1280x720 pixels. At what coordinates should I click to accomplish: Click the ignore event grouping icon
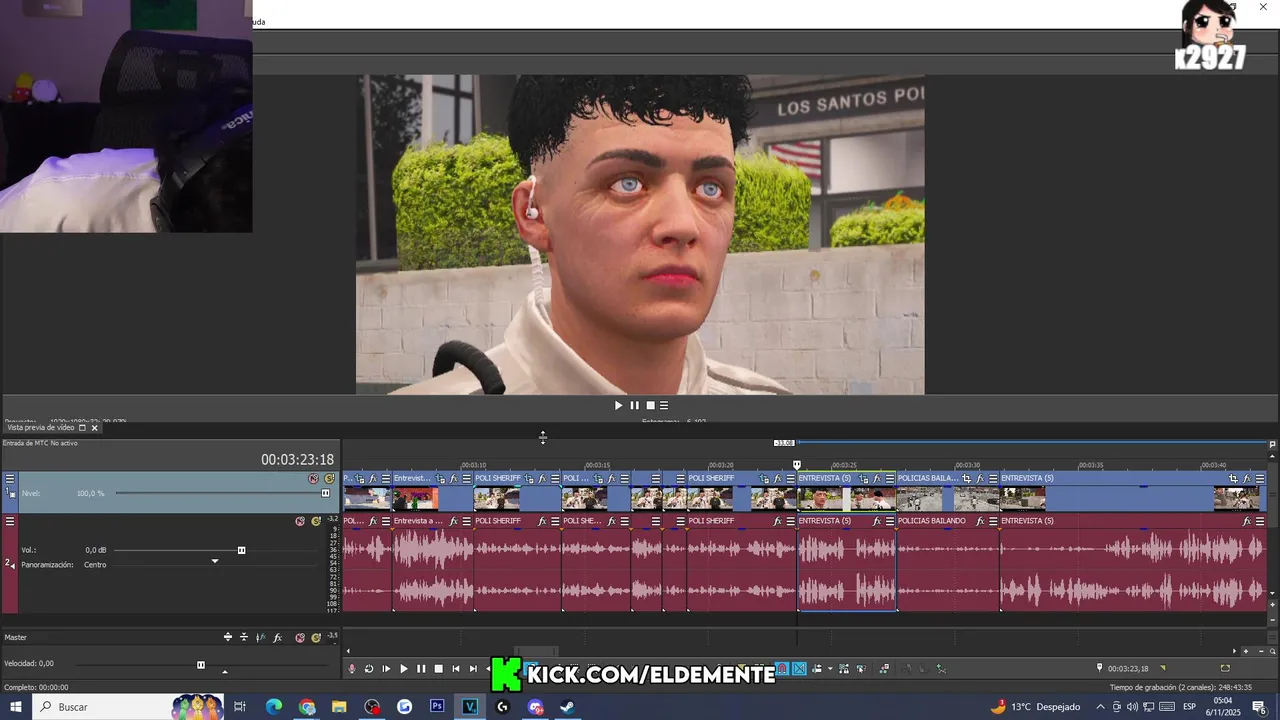coord(861,669)
